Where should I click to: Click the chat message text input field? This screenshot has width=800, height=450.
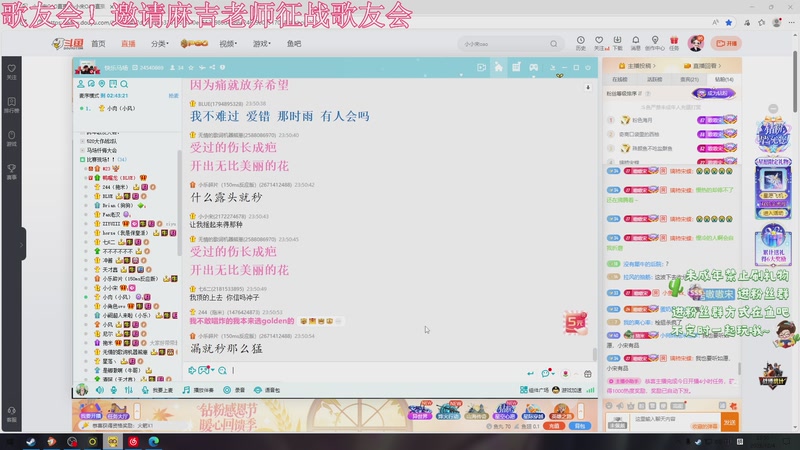point(378,371)
